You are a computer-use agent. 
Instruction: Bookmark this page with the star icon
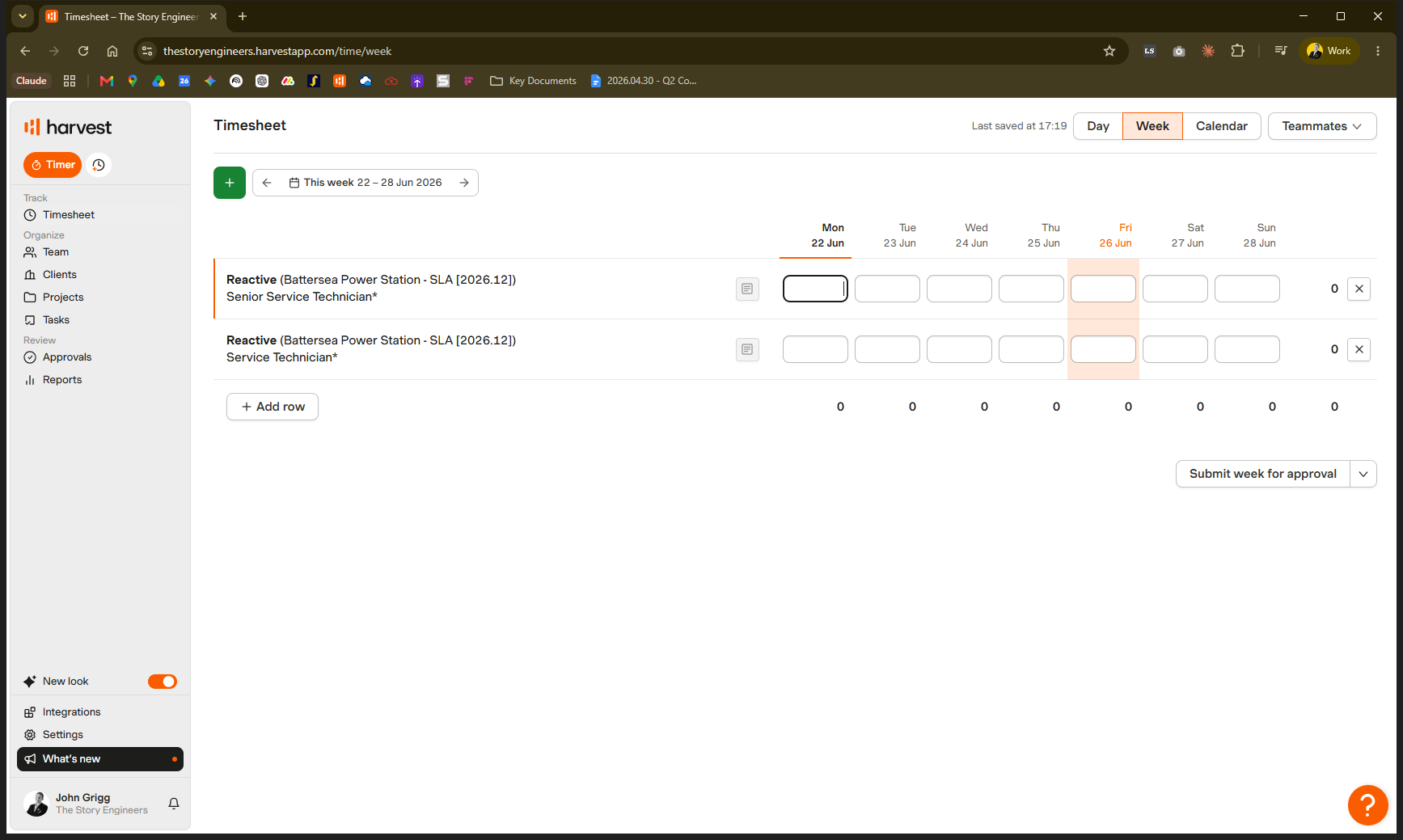1109,51
